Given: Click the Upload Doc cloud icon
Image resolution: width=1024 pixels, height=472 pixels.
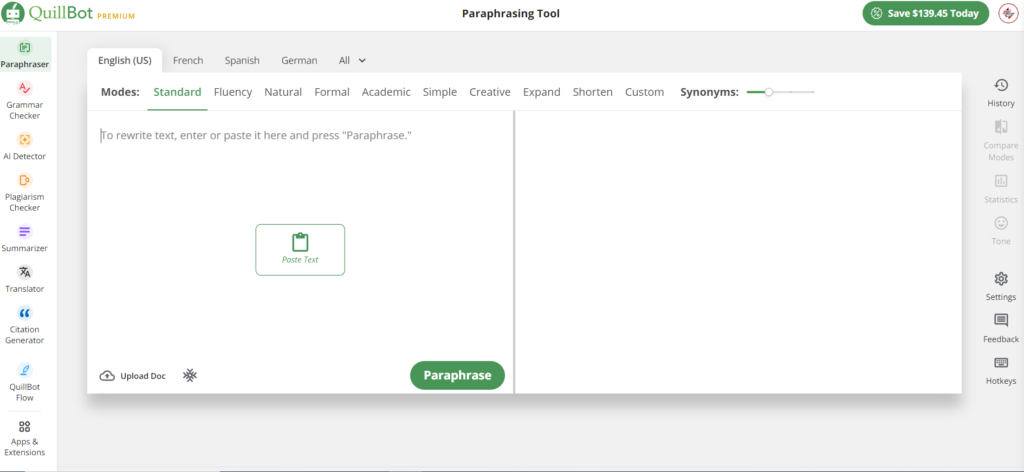Looking at the screenshot, I should (106, 375).
